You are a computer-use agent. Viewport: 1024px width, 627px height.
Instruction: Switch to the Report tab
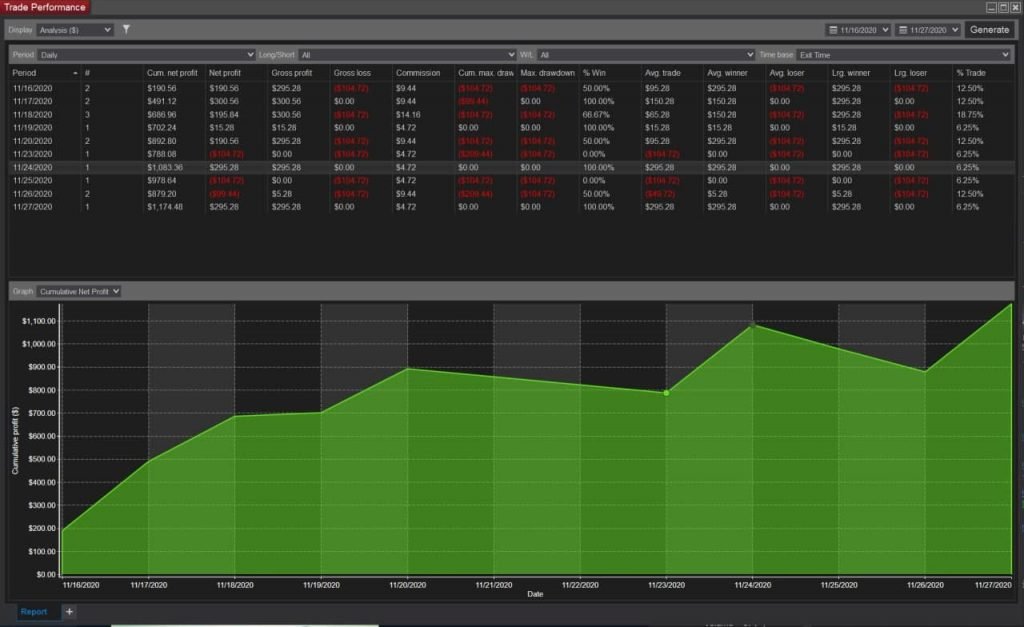click(34, 611)
